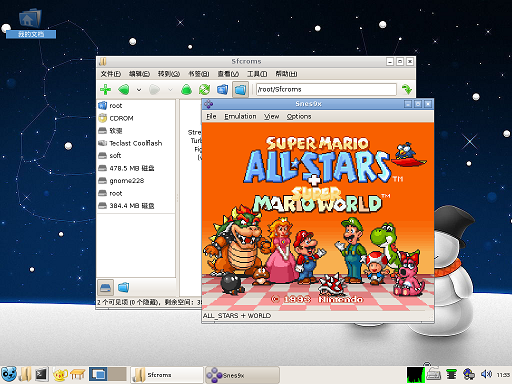The image size is (512, 384).
Task: Activate Snes9x taskbar button
Action: coord(242,375)
